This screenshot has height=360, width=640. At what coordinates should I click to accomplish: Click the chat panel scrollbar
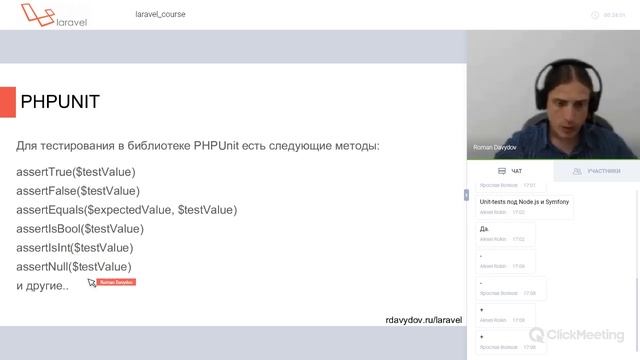[x=637, y=314]
